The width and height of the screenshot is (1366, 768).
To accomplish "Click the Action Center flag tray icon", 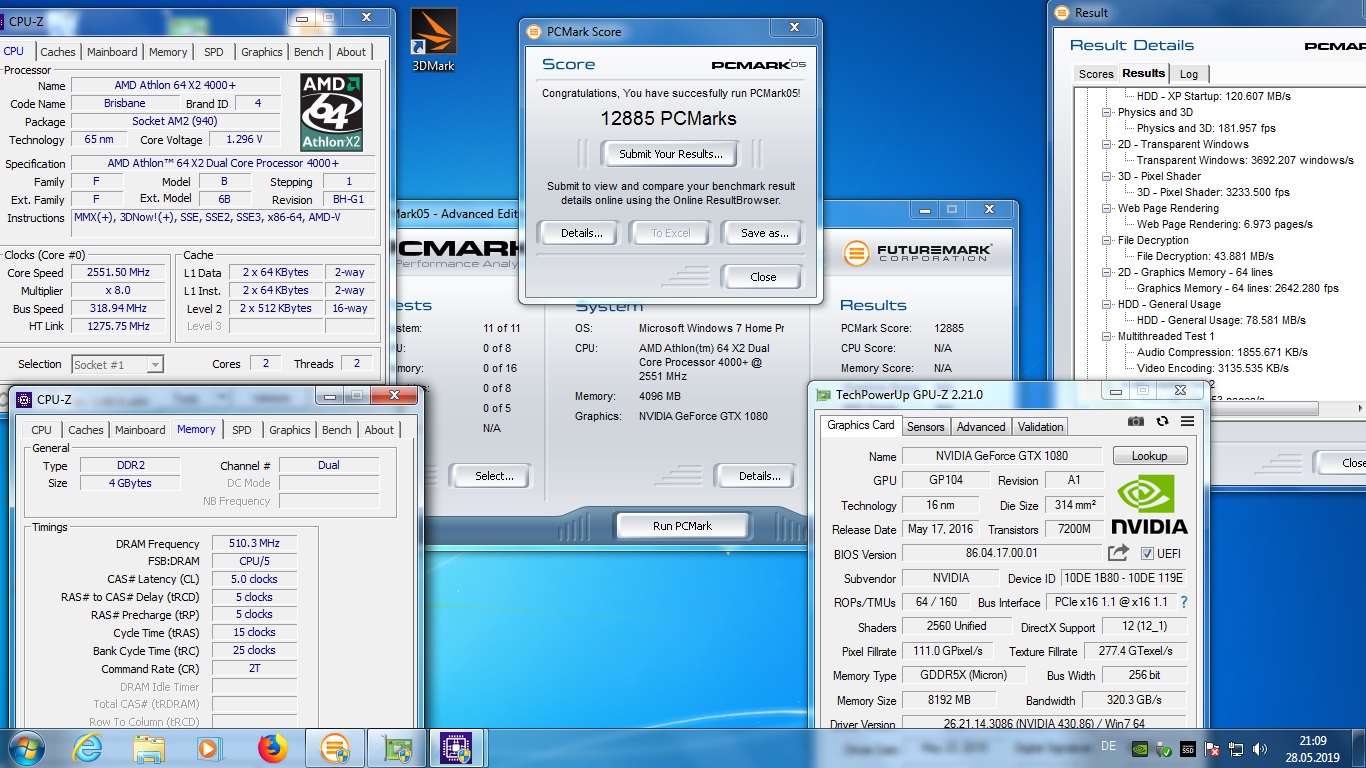I will pyautogui.click(x=1212, y=748).
